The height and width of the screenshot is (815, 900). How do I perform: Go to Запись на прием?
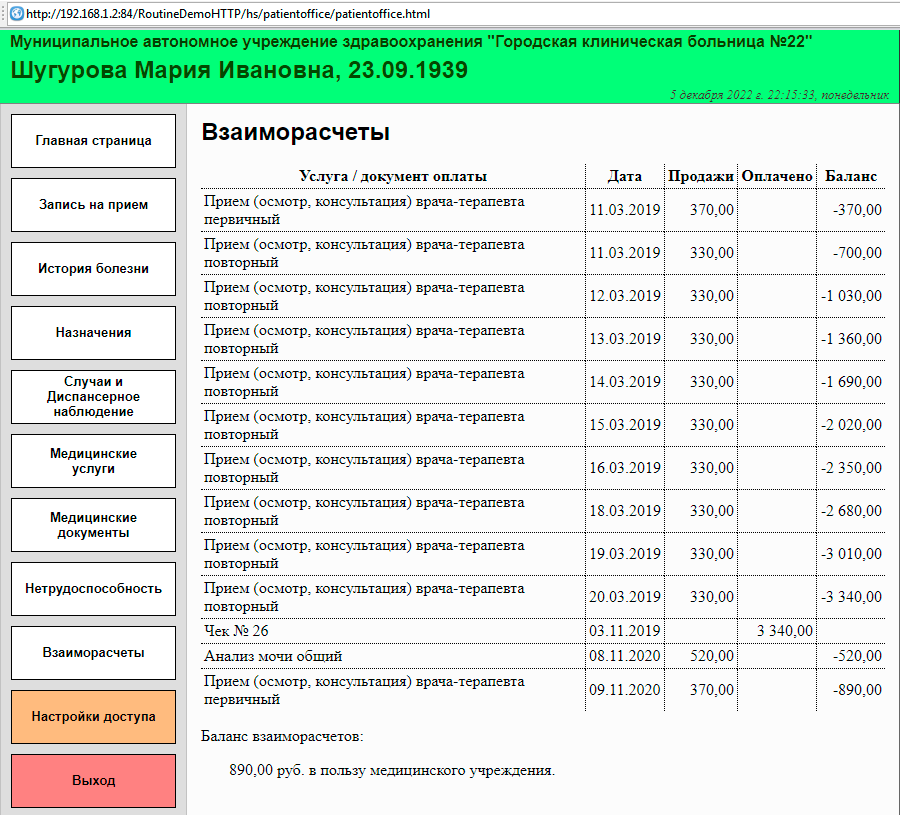(93, 205)
